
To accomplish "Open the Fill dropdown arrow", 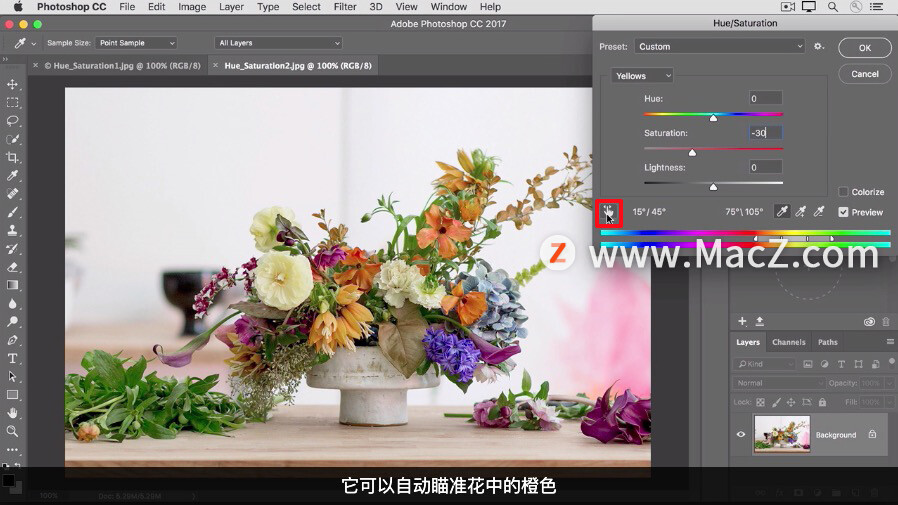I will (x=889, y=403).
